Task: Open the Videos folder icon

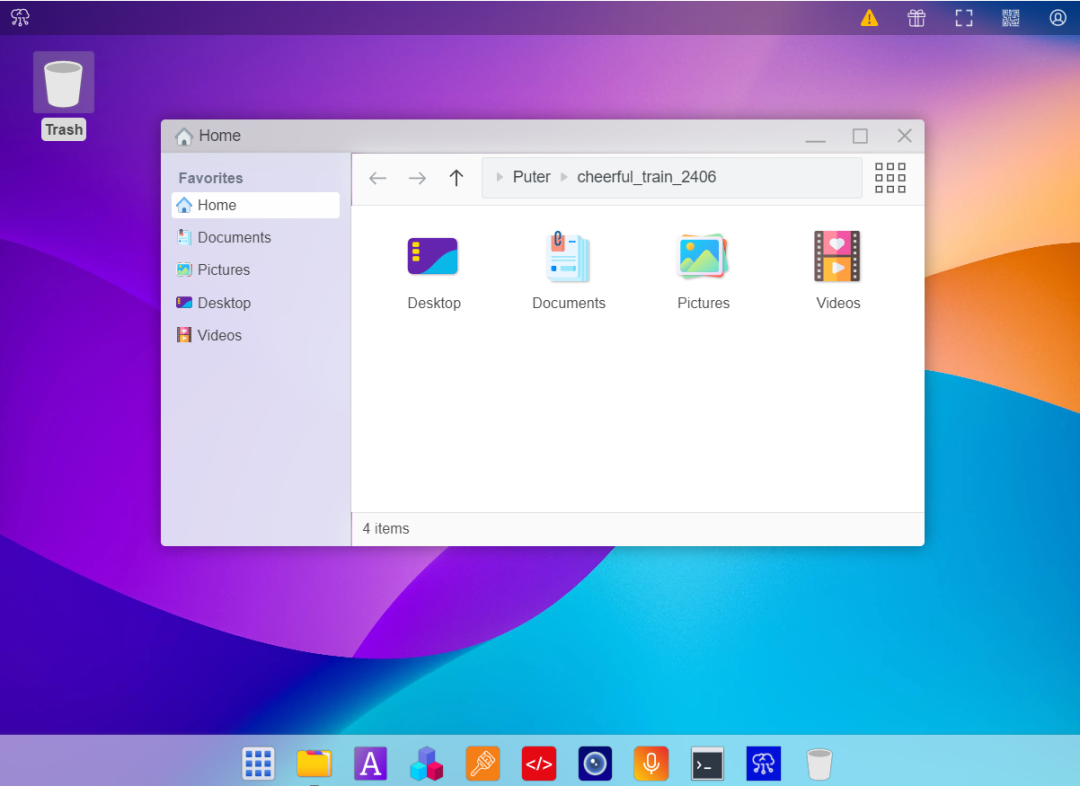Action: tap(837, 257)
